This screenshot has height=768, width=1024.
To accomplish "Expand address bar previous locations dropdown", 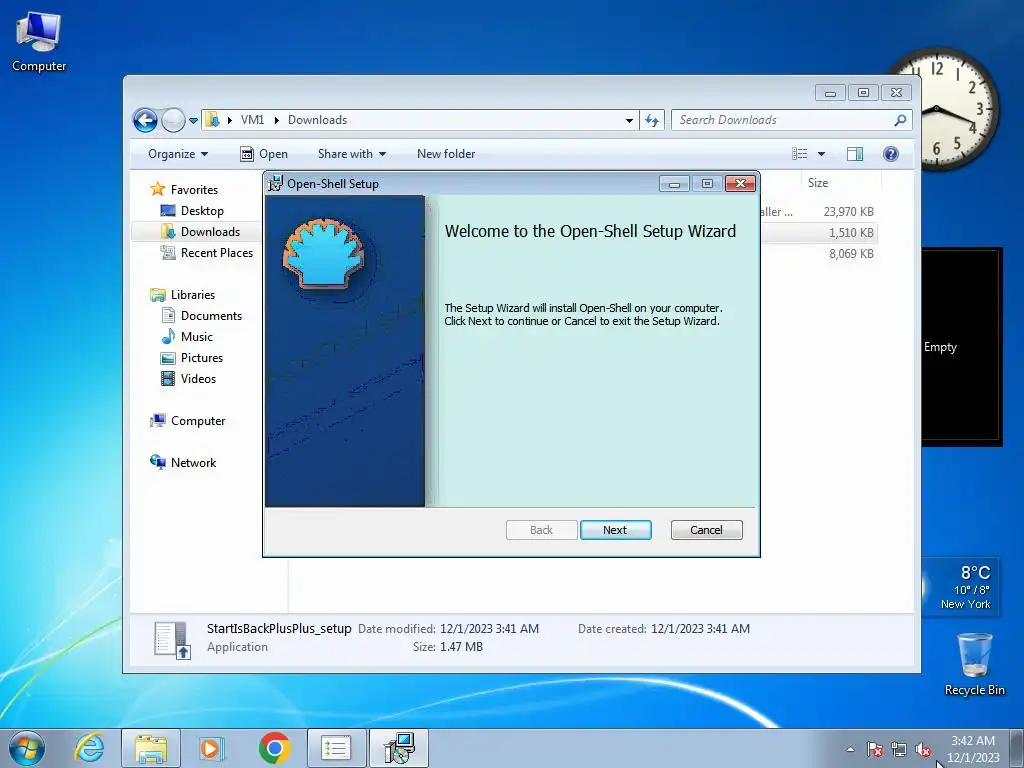I will 629,120.
